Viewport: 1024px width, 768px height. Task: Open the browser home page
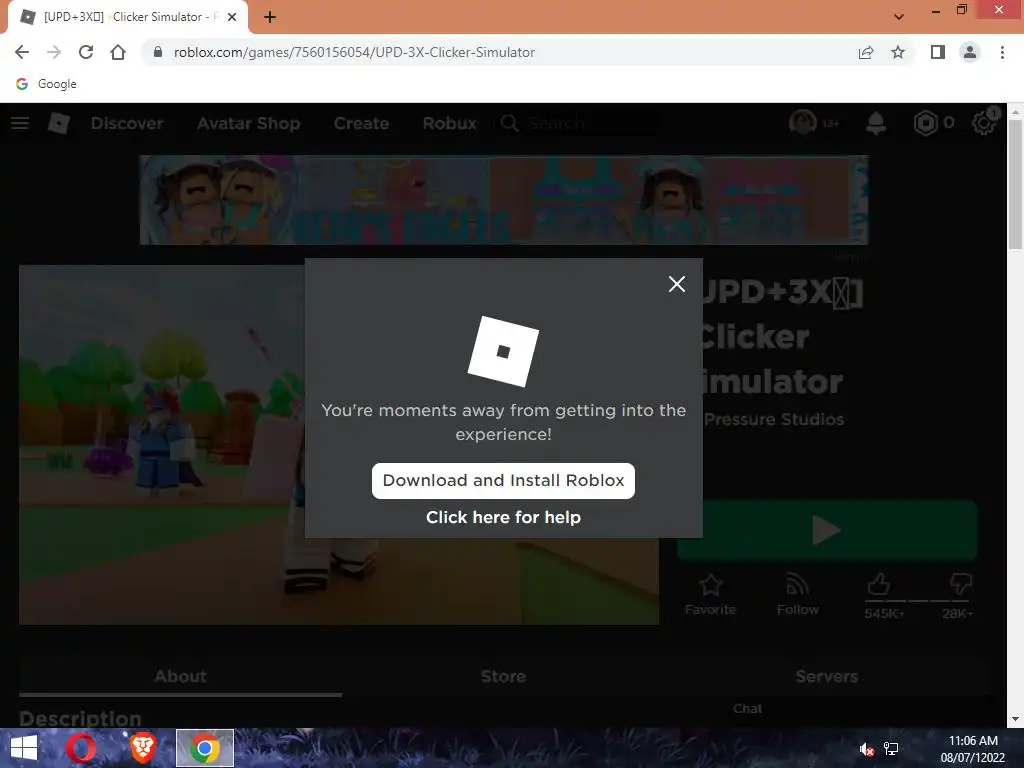pos(118,52)
